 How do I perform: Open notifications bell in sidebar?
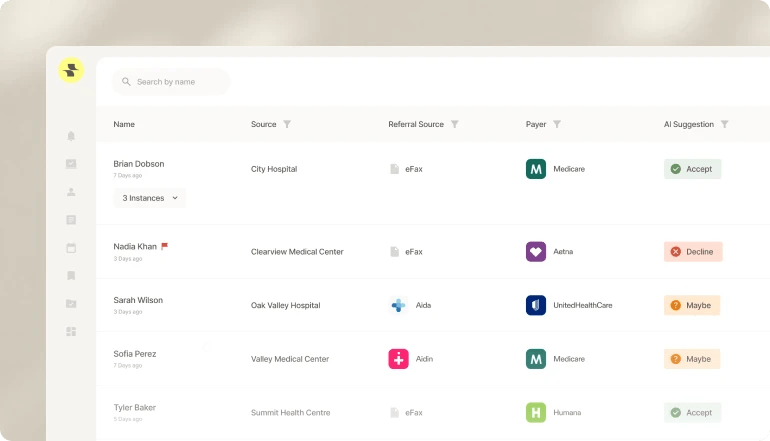(71, 136)
